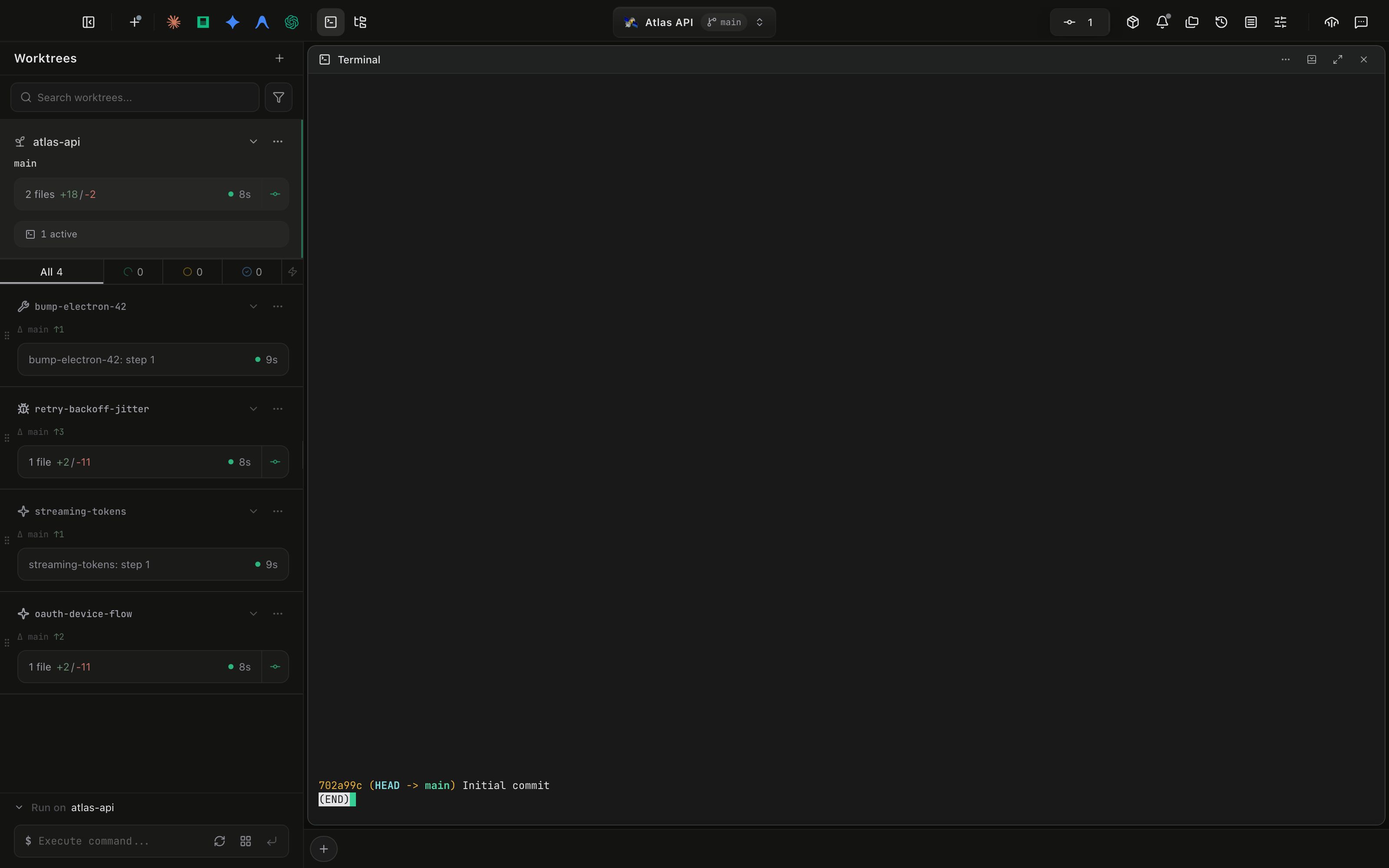Select the All 4 tab

tap(52, 272)
